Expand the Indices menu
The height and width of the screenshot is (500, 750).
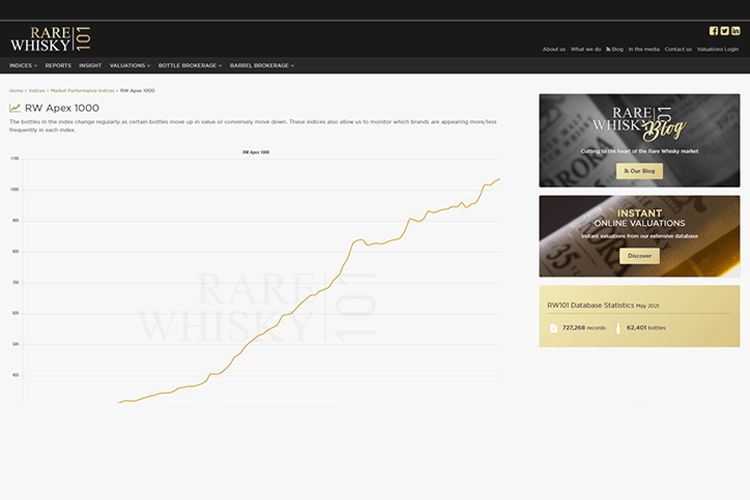(23, 66)
